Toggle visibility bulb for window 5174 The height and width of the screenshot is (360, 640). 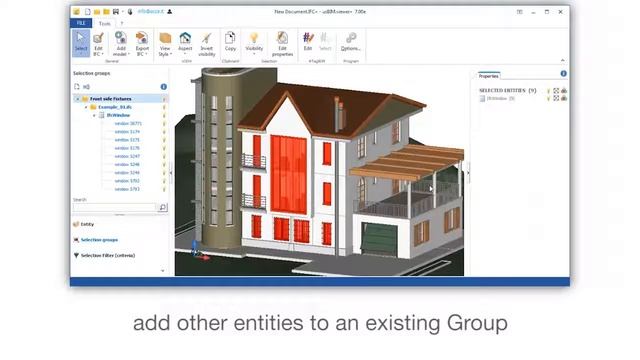point(164,131)
